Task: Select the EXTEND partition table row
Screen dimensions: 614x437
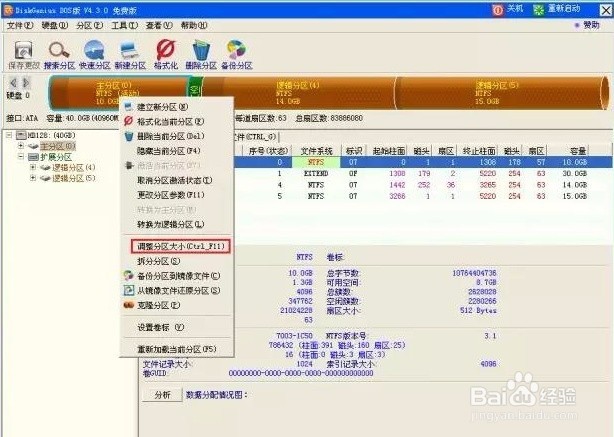Action: click(423, 173)
